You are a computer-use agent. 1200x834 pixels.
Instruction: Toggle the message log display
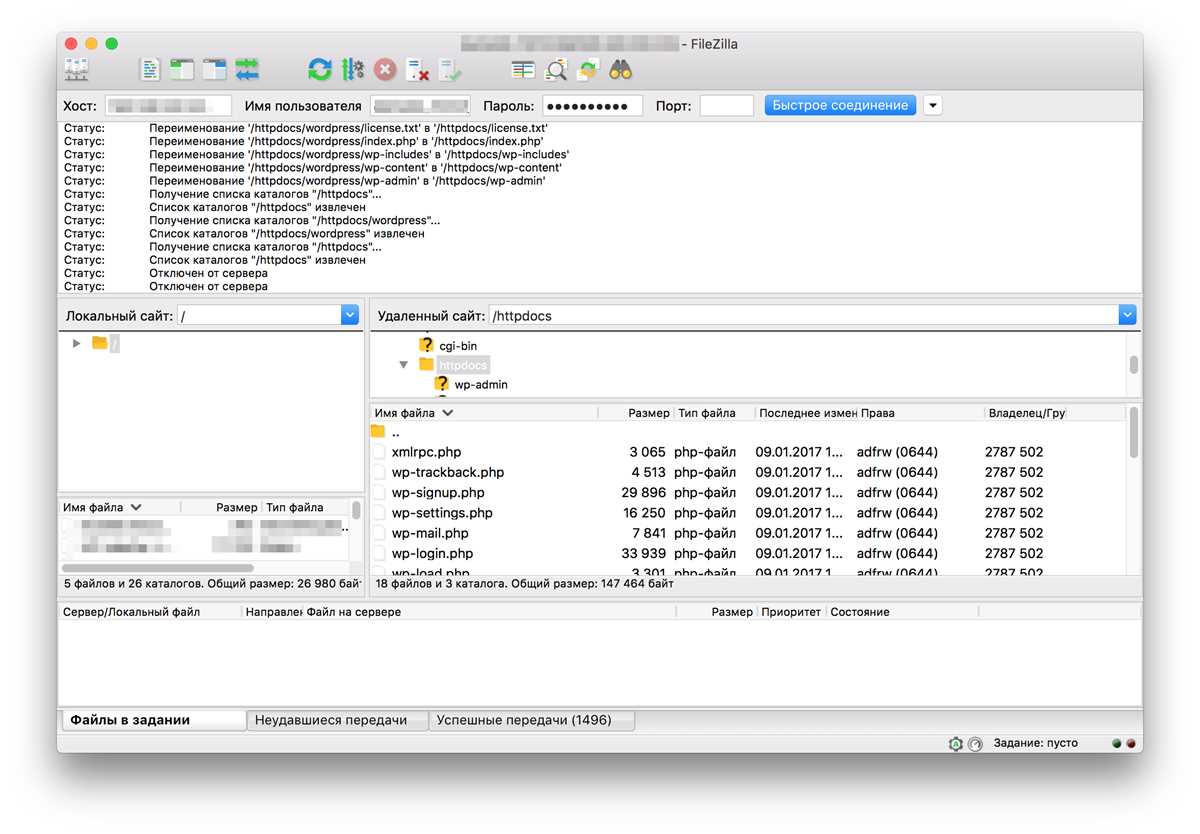tap(149, 70)
